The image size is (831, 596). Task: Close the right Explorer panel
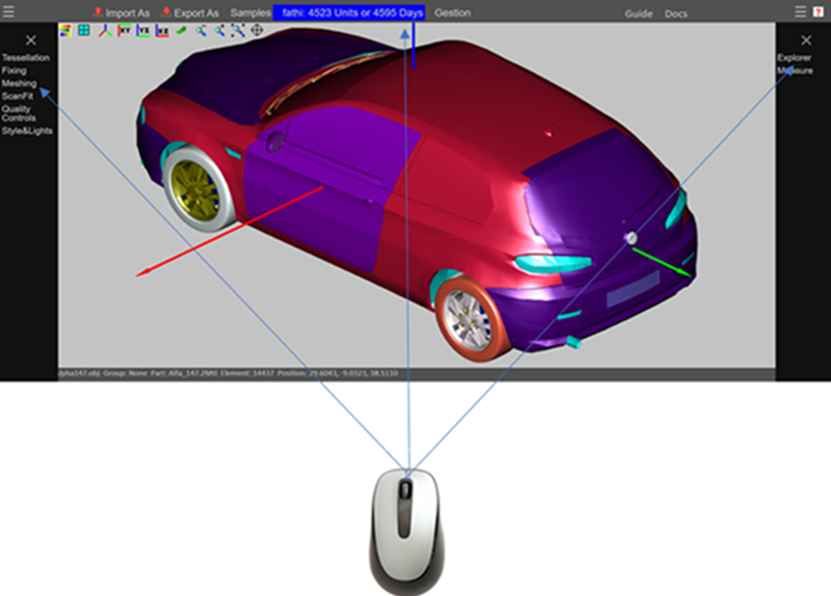click(806, 40)
